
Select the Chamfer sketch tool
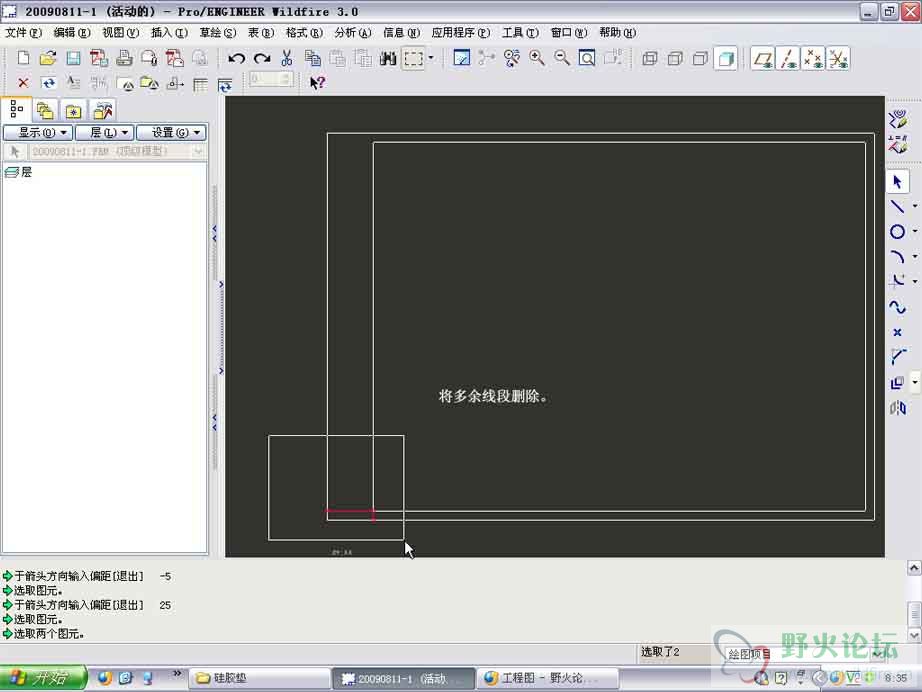(x=897, y=357)
